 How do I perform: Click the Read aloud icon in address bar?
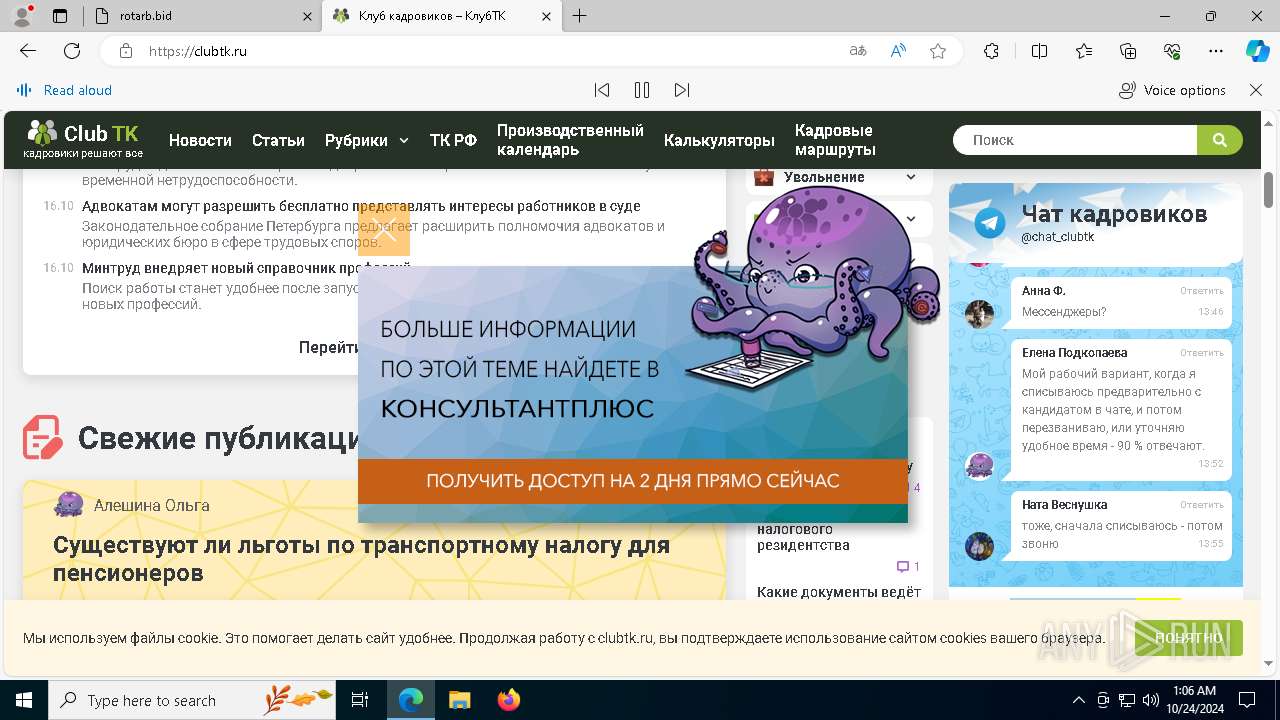898,51
